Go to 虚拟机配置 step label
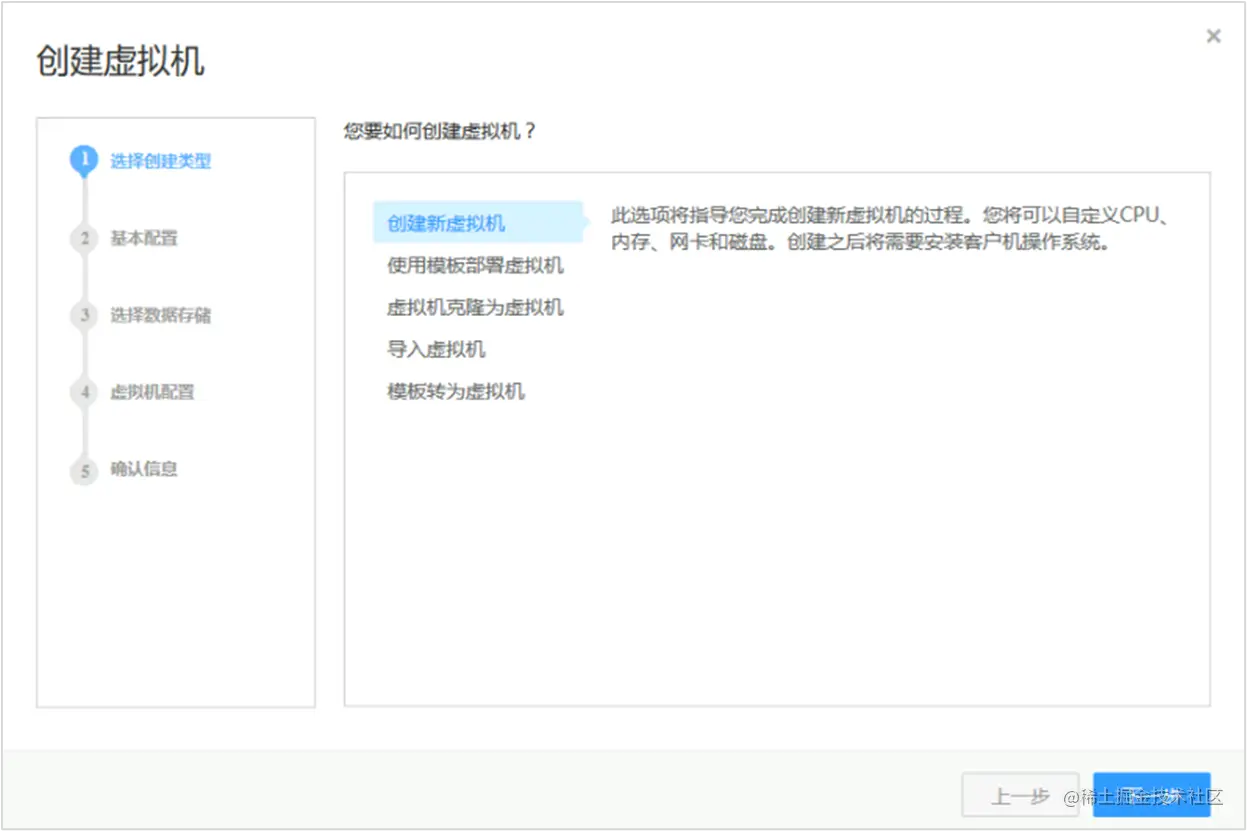This screenshot has width=1247, height=831. click(x=152, y=392)
